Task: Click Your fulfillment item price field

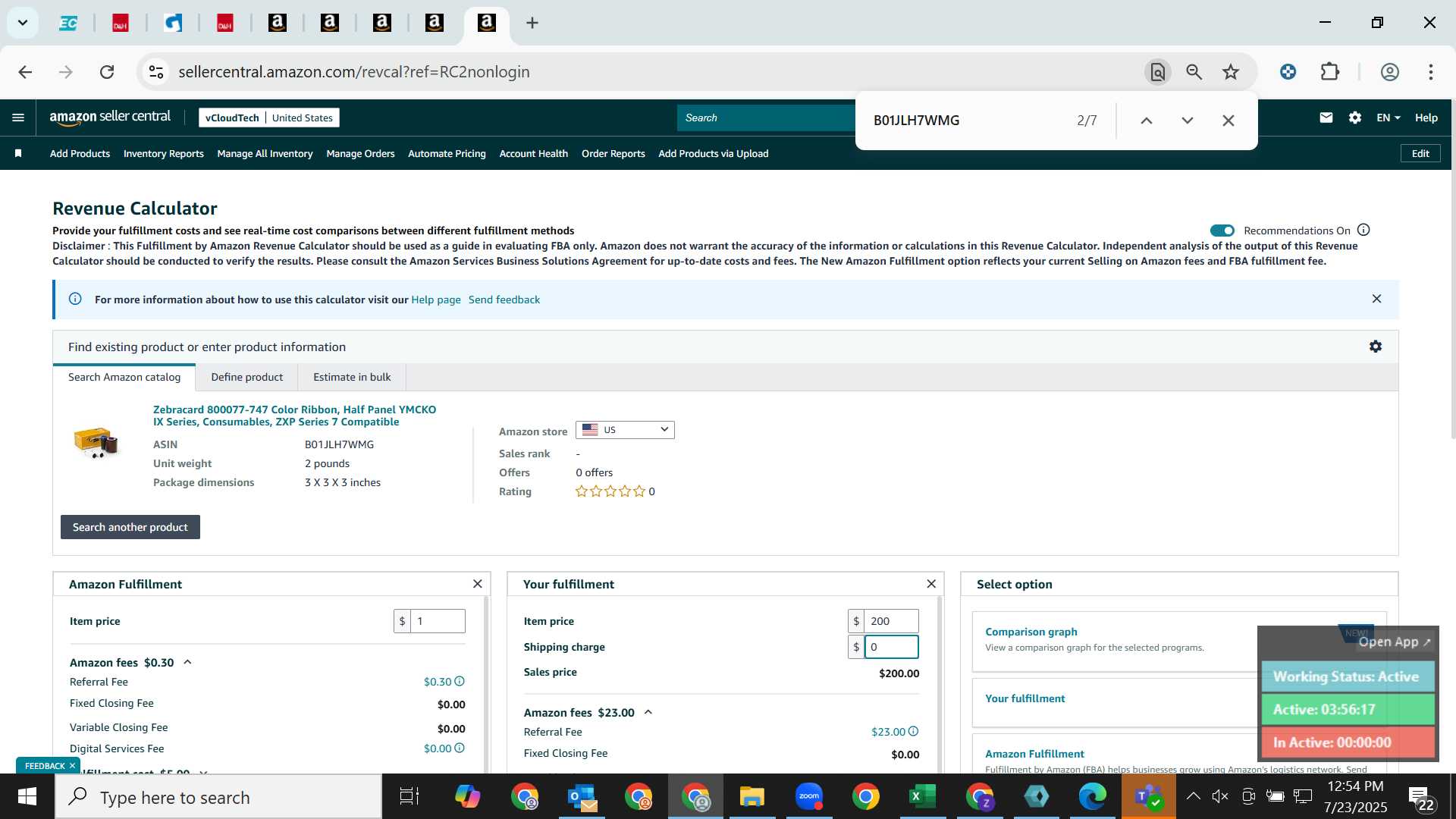Action: tap(891, 621)
